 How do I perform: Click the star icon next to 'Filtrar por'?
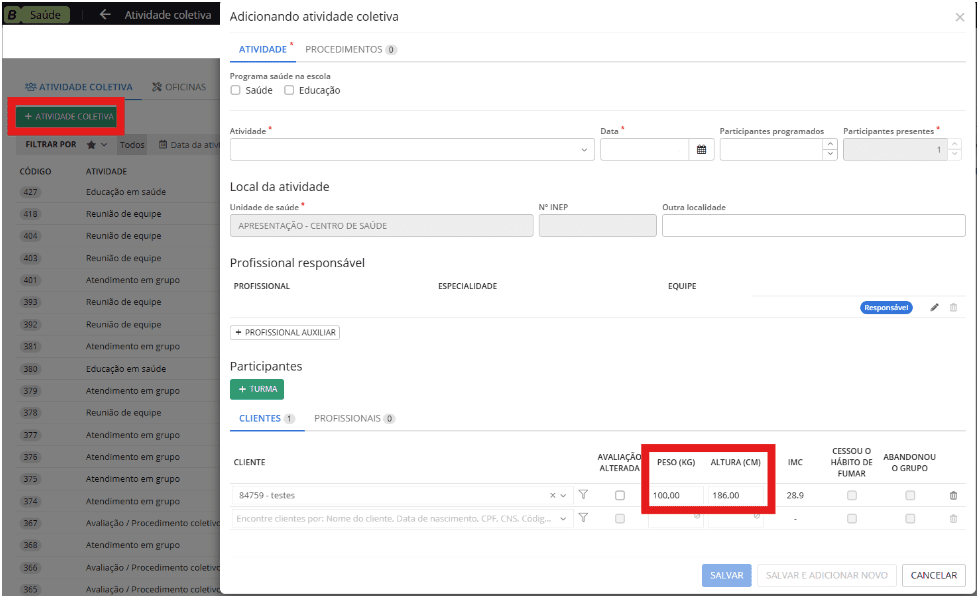pyautogui.click(x=91, y=145)
